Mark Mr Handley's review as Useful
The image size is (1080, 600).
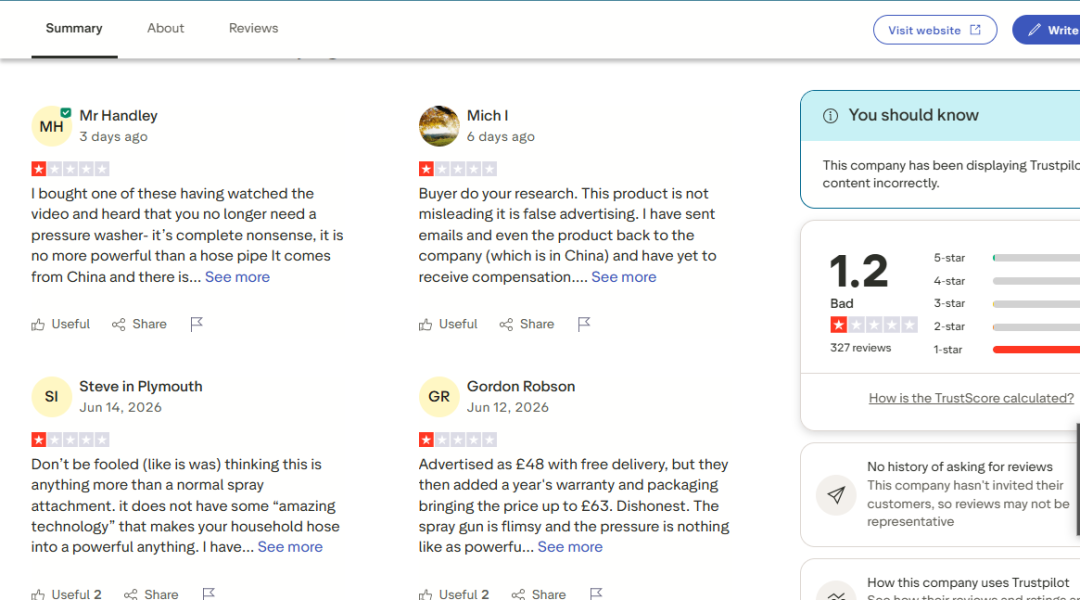click(x=61, y=324)
